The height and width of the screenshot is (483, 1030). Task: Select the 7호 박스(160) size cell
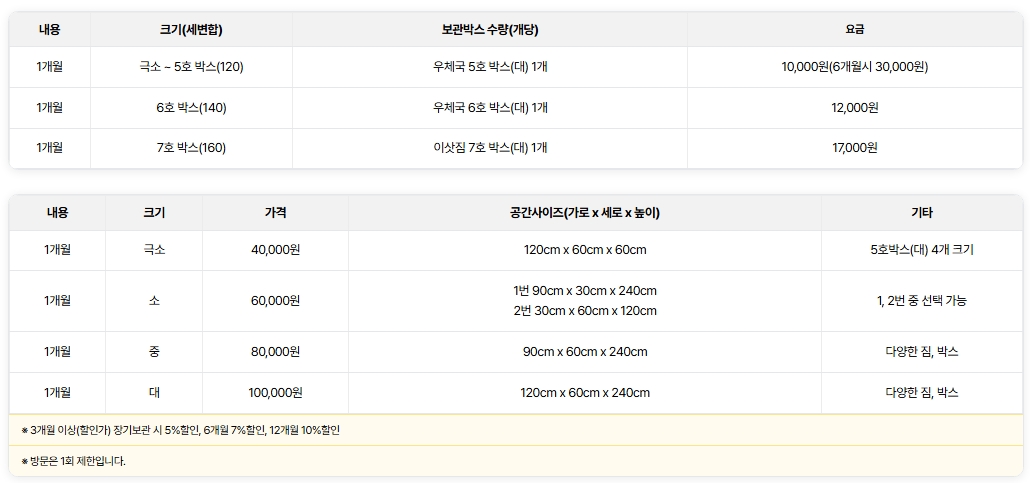[191, 148]
